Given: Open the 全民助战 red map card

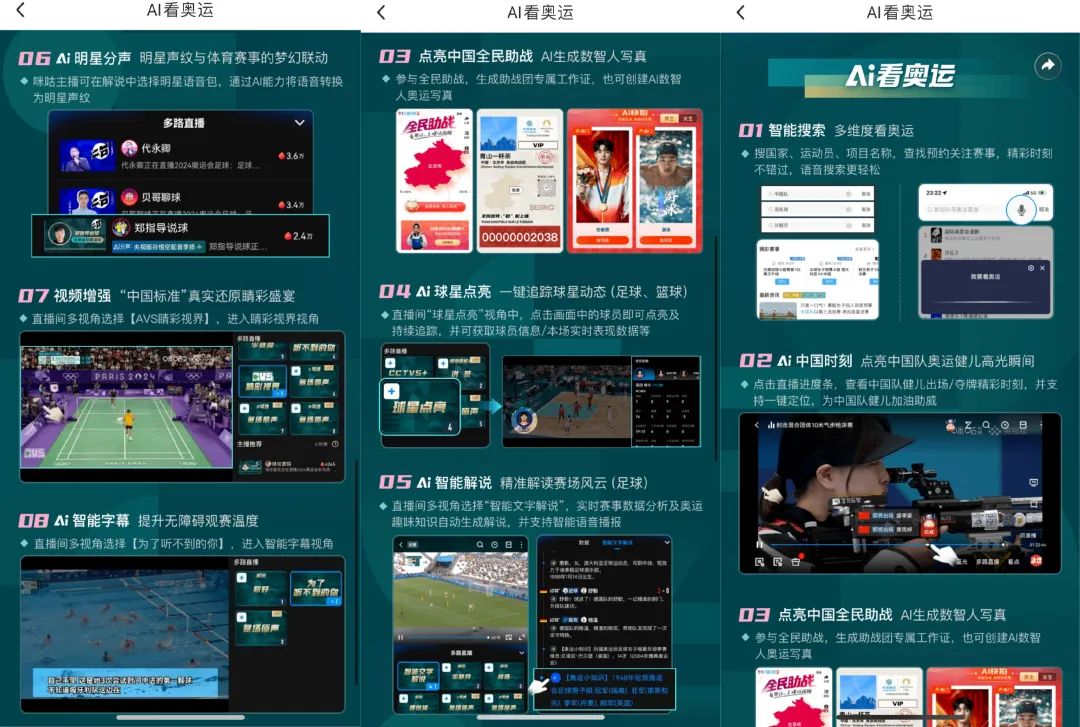Looking at the screenshot, I should pyautogui.click(x=435, y=181).
